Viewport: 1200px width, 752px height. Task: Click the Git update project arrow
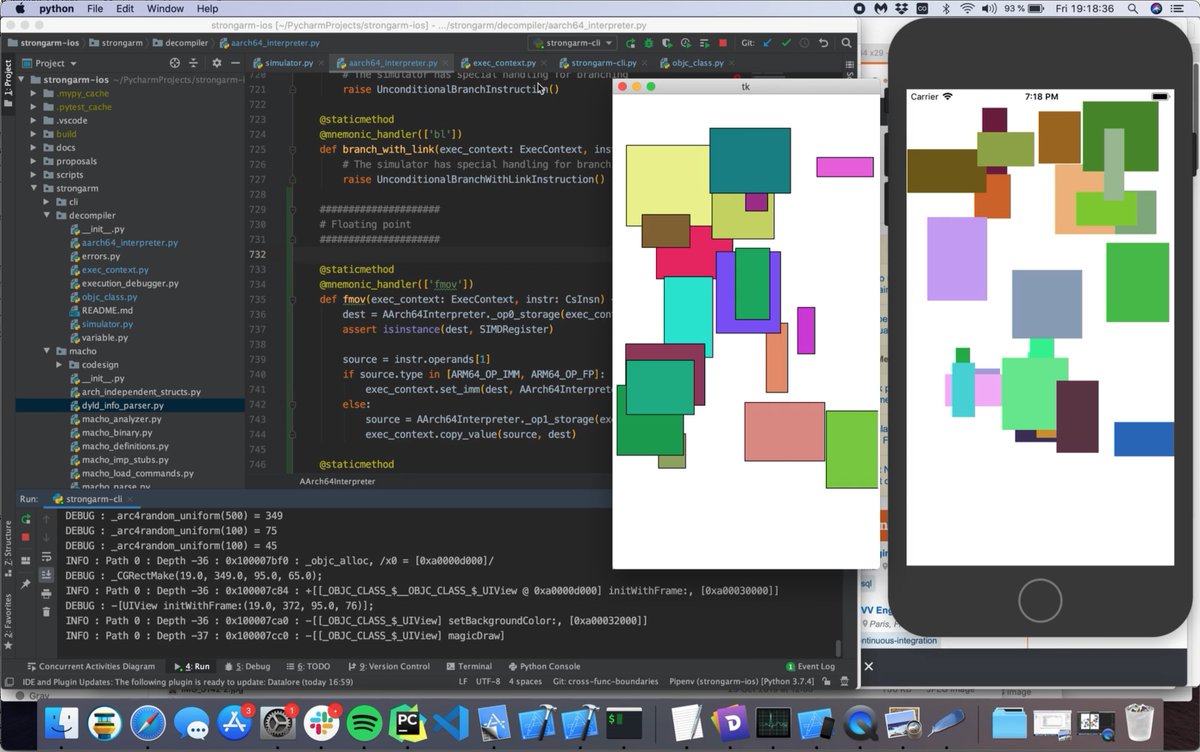tap(767, 44)
